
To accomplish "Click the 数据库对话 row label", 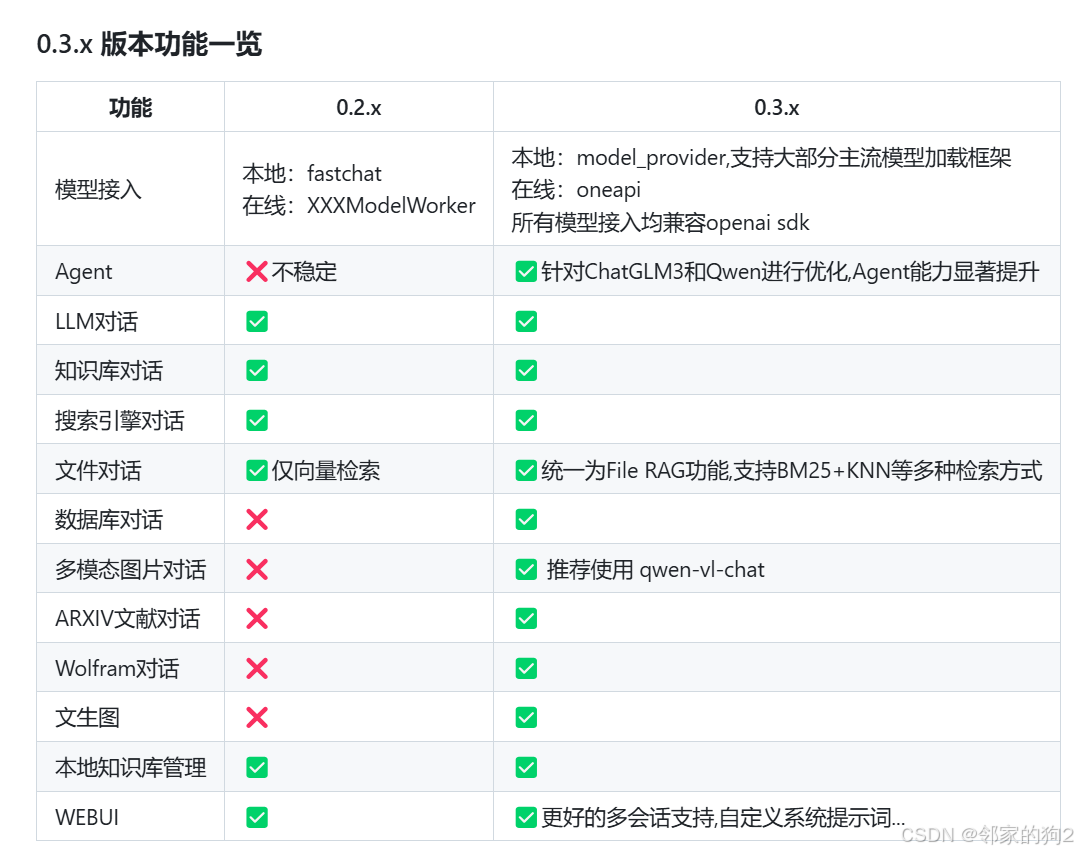I will click(x=109, y=520).
